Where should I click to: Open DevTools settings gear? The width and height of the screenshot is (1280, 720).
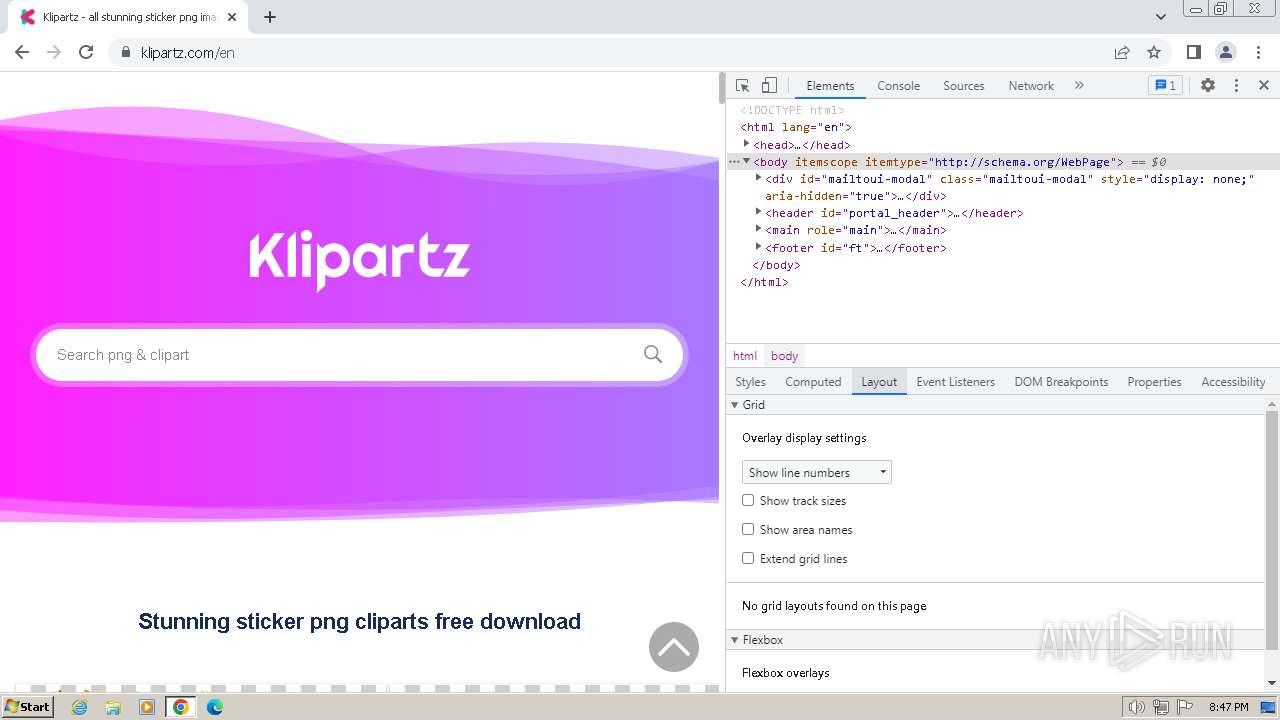tap(1208, 86)
